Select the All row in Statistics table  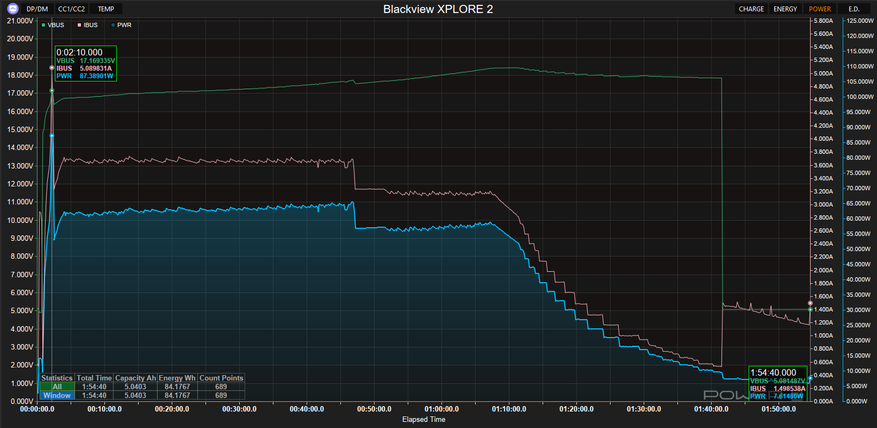[56, 387]
